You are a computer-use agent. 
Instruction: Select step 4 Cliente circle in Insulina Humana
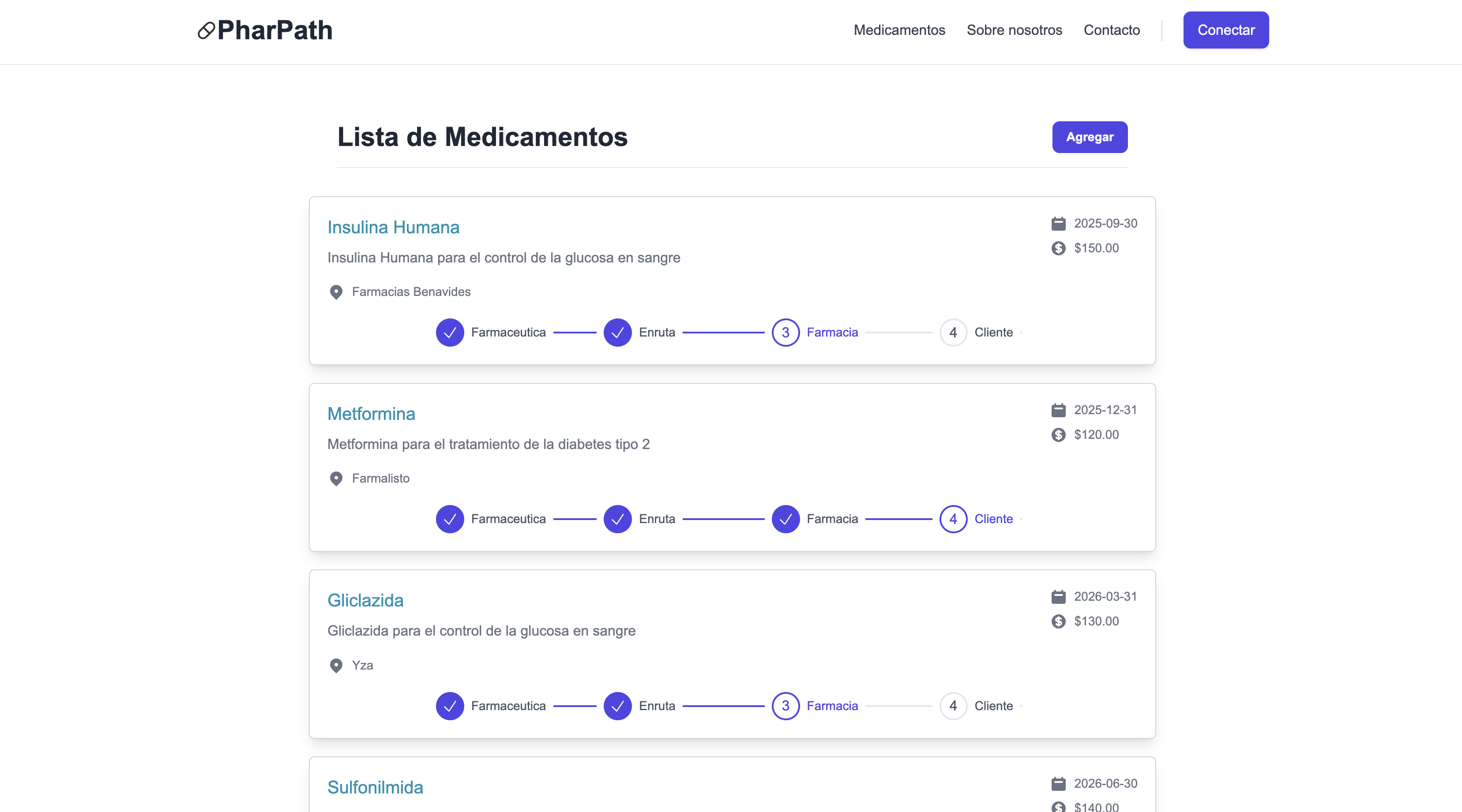coord(954,333)
